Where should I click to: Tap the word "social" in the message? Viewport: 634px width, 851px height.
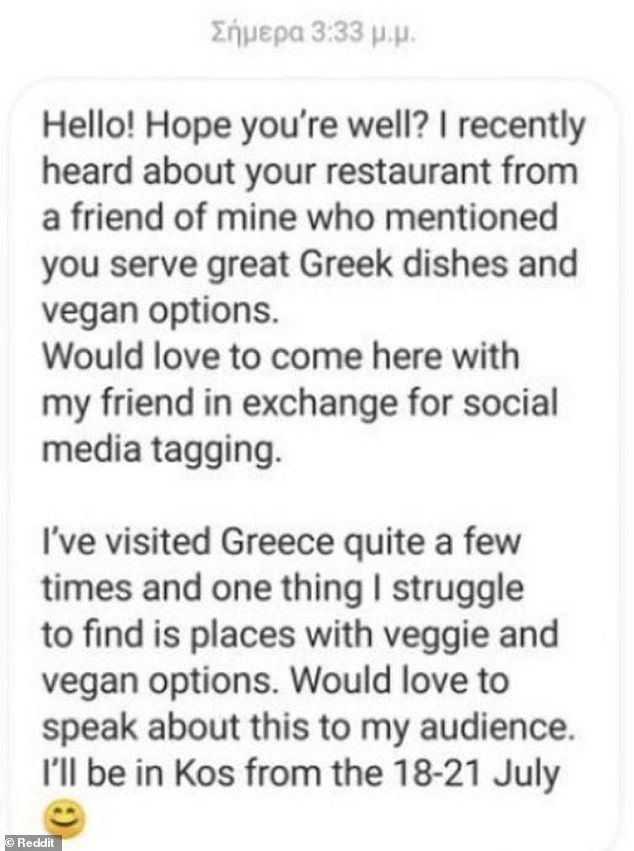click(x=510, y=403)
